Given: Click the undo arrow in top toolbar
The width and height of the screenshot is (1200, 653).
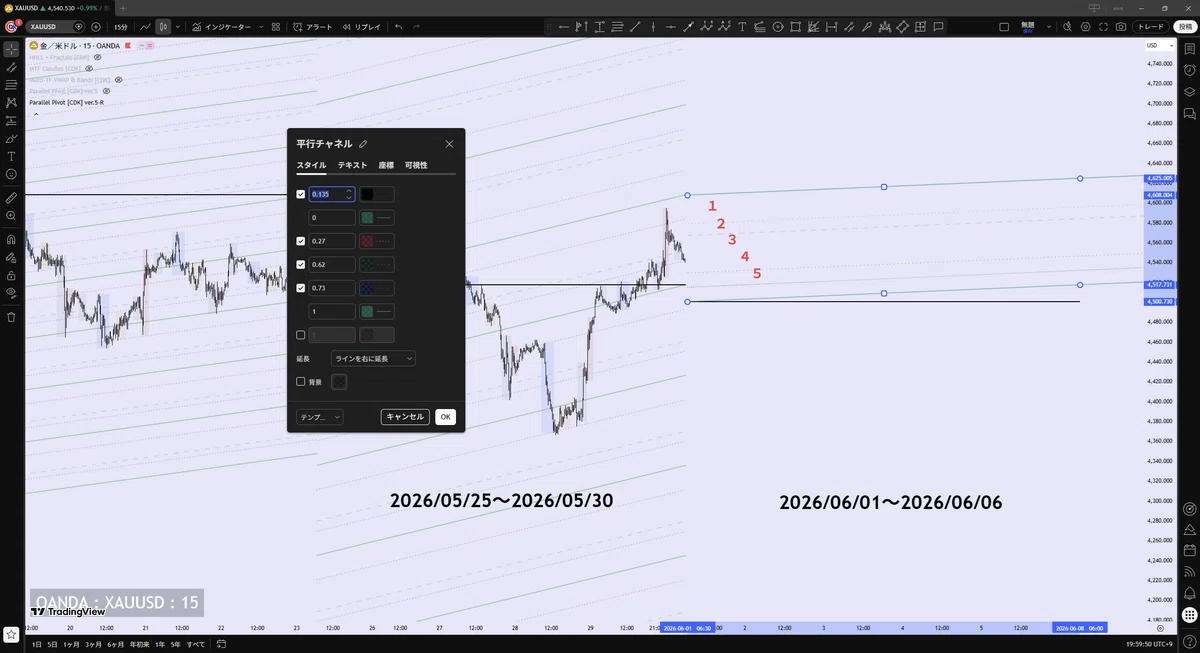Looking at the screenshot, I should [x=398, y=27].
